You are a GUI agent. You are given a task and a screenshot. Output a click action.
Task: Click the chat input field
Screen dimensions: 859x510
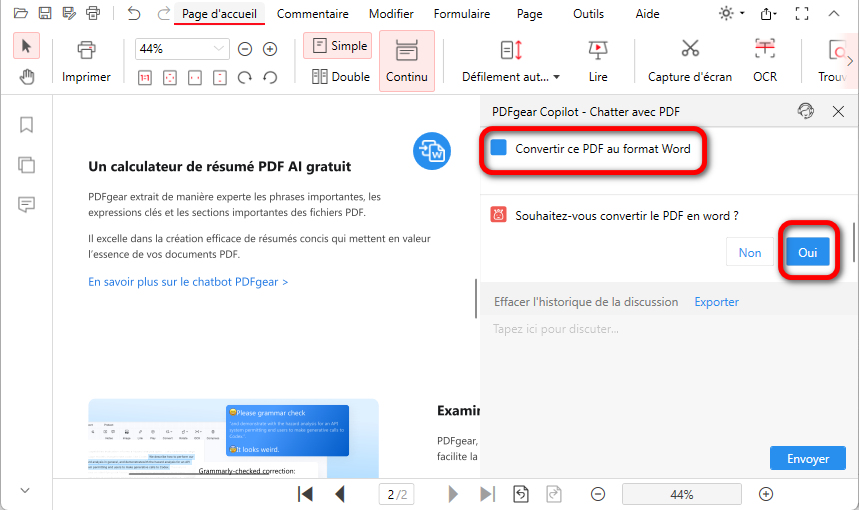(660, 329)
